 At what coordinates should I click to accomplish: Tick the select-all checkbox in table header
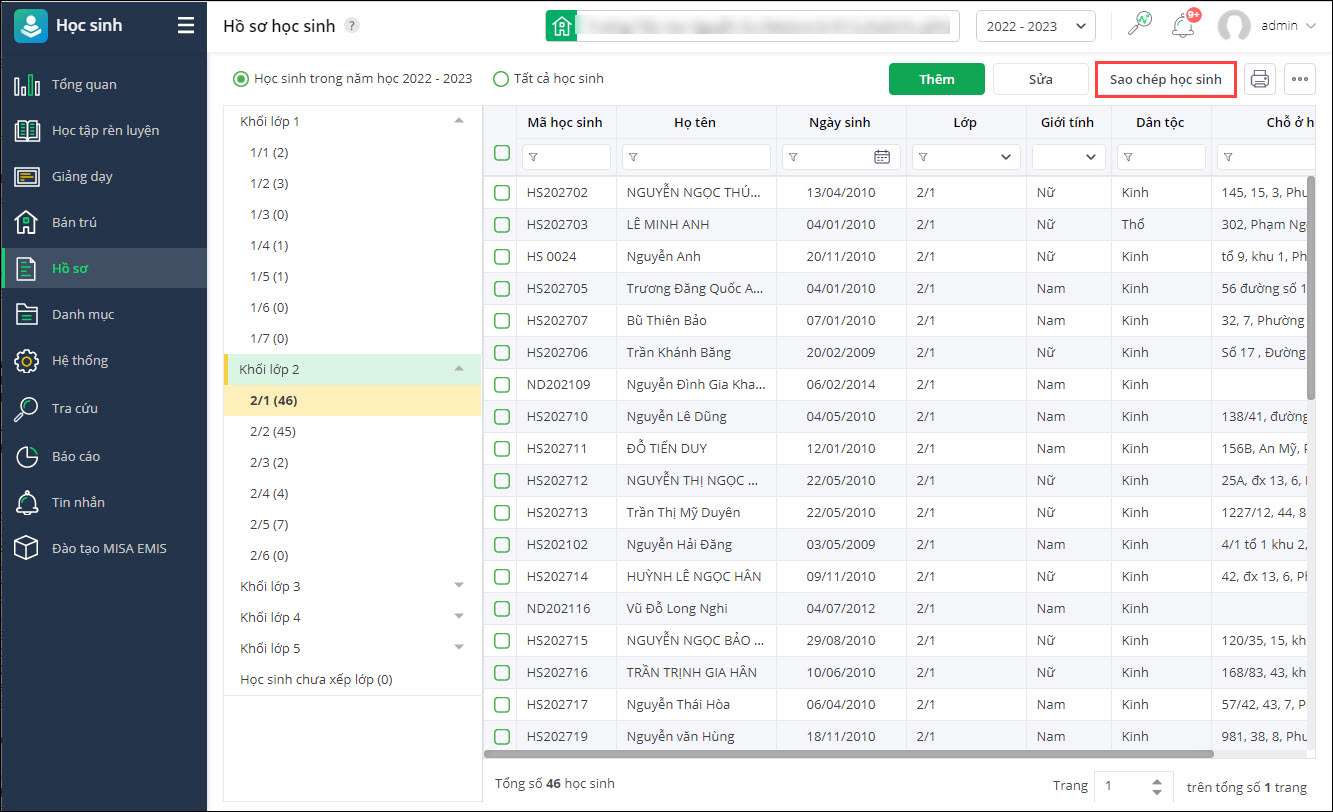pos(502,153)
